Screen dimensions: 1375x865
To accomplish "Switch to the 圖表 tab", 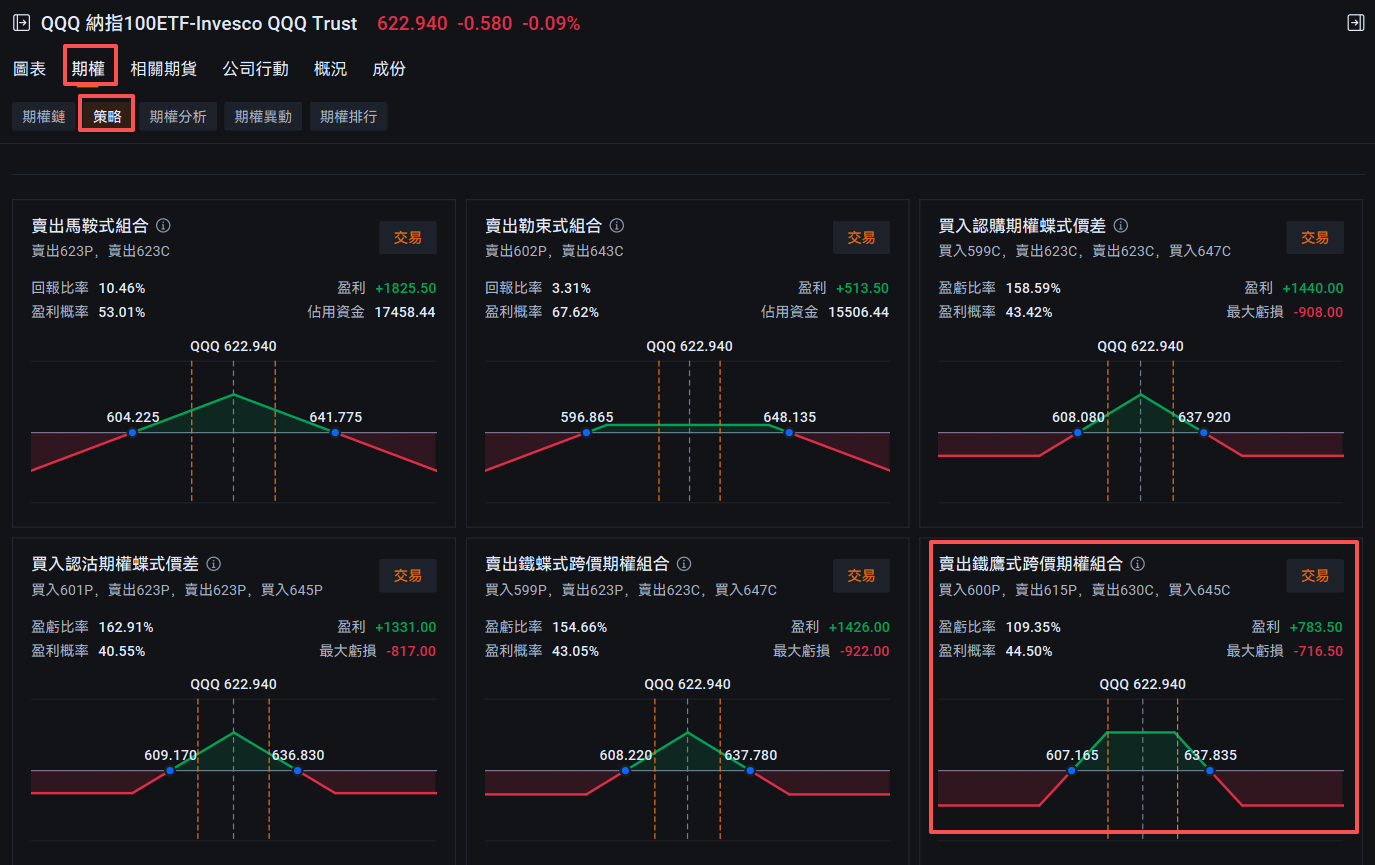I will [29, 69].
